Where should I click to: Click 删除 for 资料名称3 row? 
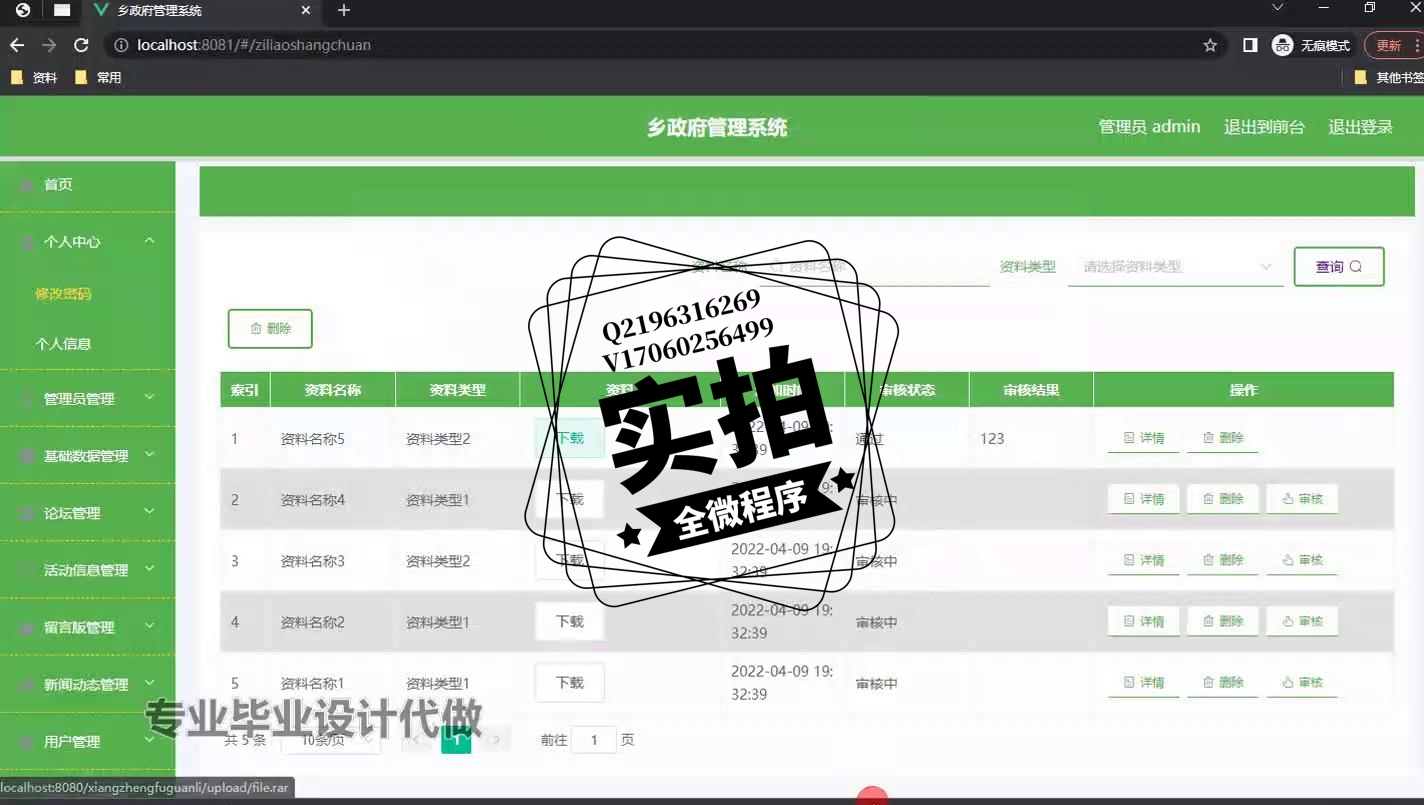click(x=1223, y=560)
